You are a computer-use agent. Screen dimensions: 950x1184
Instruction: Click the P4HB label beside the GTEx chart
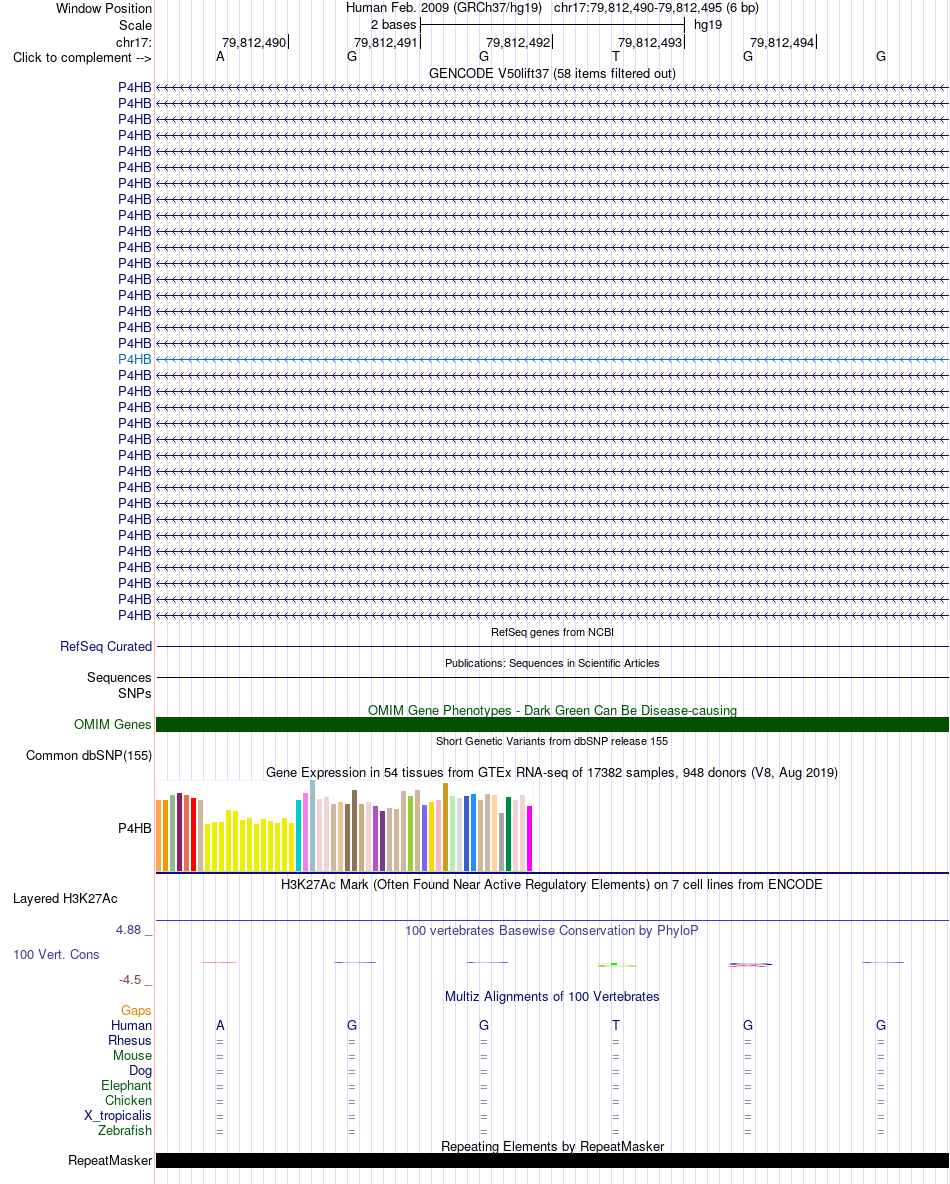134,828
